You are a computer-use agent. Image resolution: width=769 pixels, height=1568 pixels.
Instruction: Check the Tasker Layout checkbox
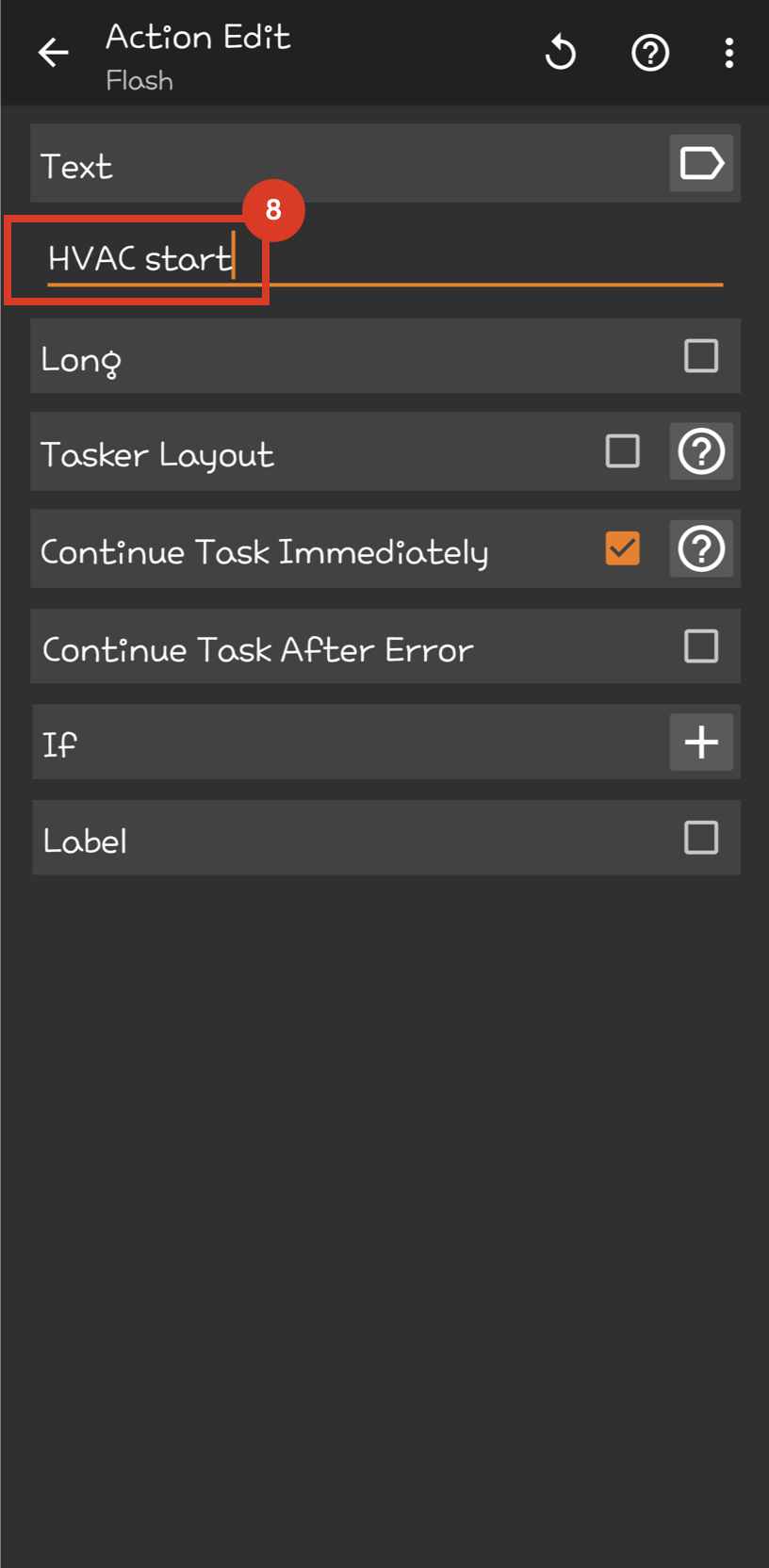click(622, 452)
